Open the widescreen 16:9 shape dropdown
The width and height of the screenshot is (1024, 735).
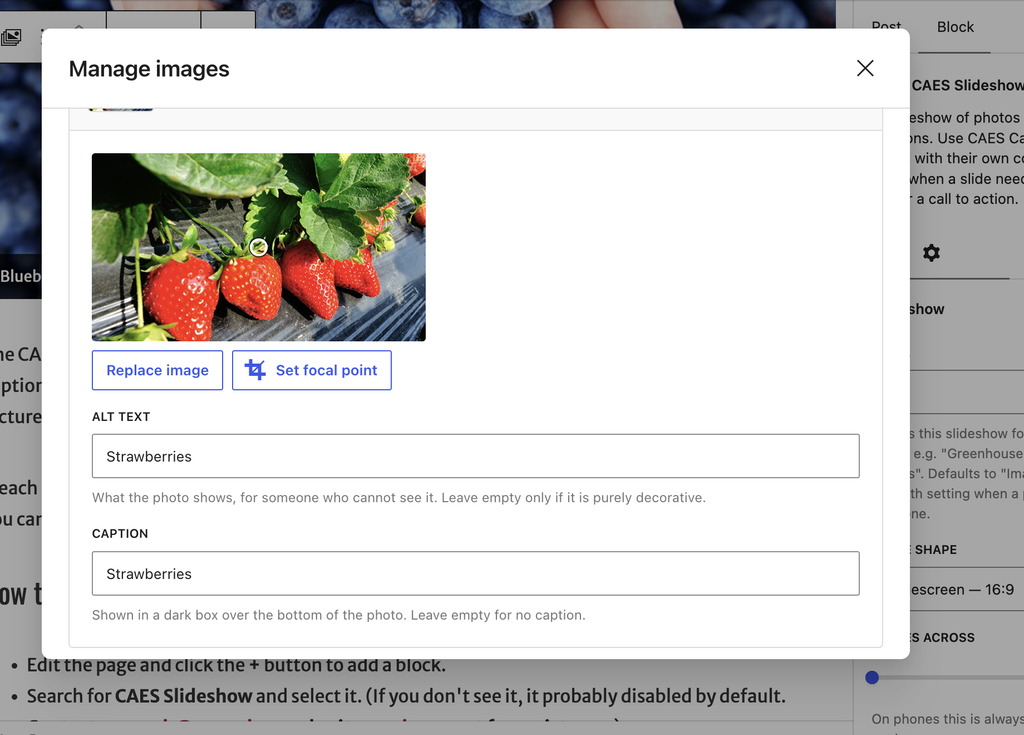[x=967, y=589]
